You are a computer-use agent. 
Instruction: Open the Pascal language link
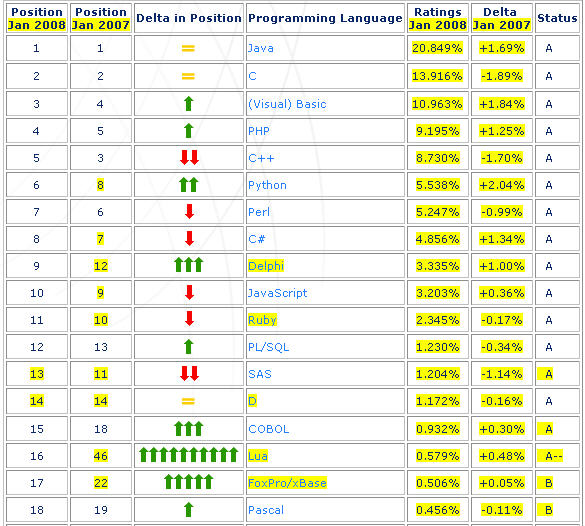point(266,510)
